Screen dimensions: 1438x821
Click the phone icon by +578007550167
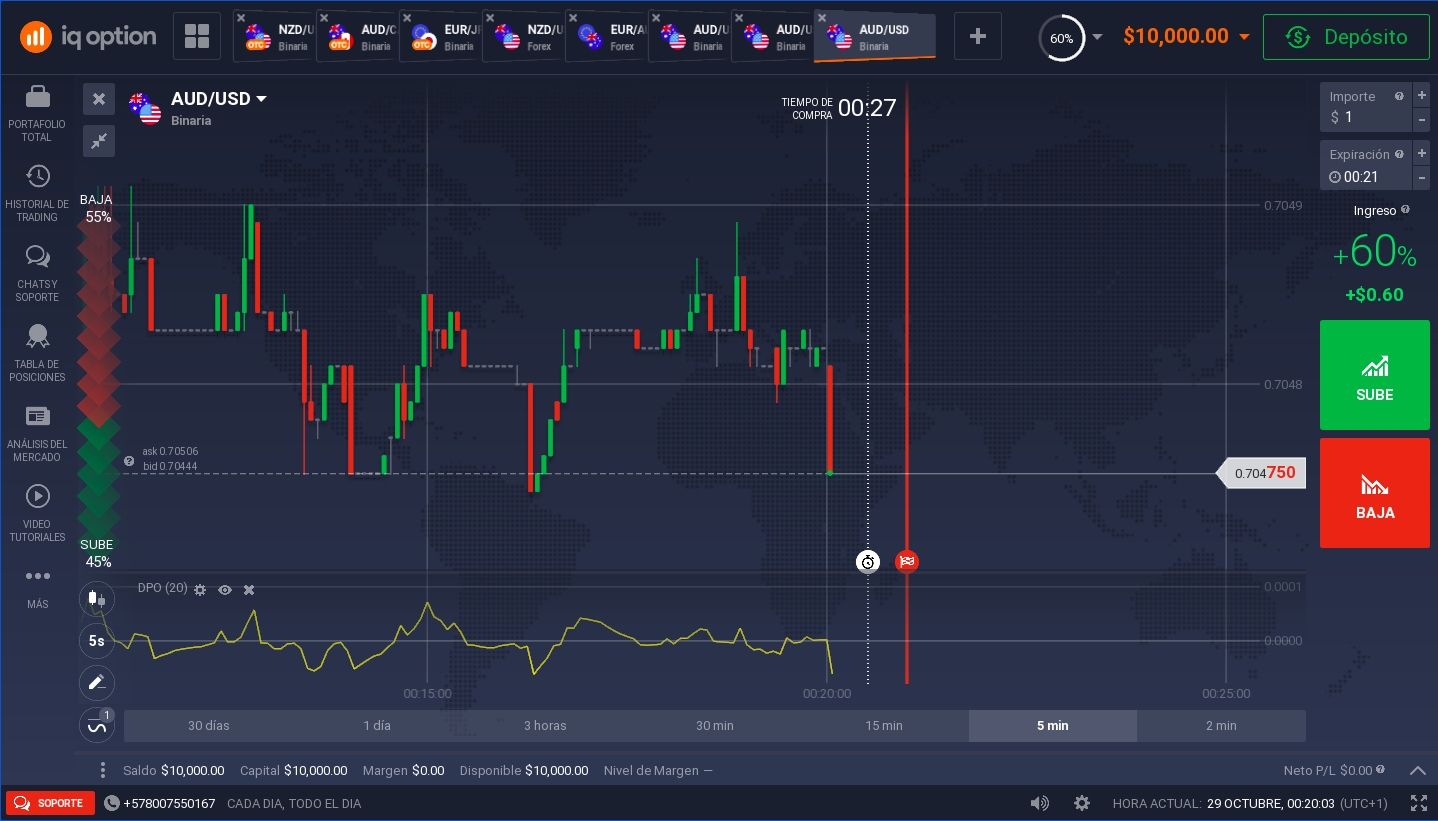(x=111, y=803)
